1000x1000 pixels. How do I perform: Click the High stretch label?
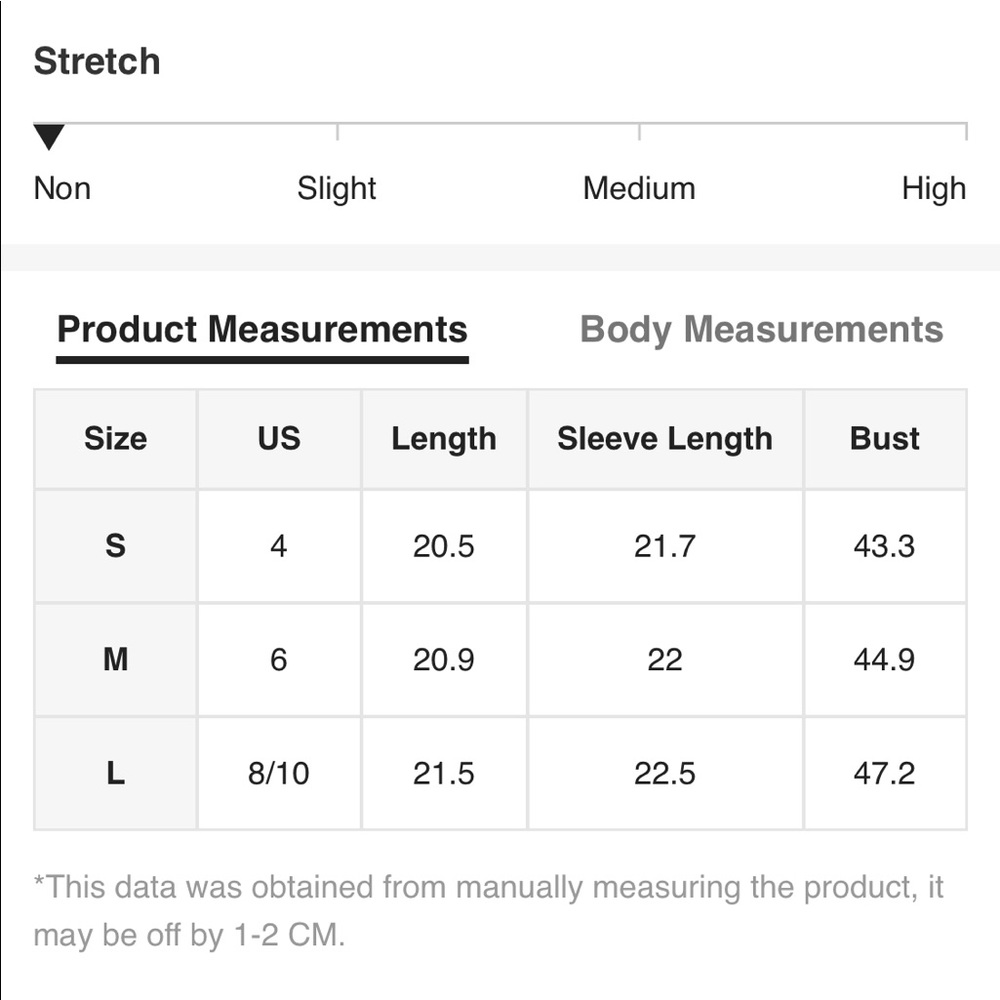coord(934,189)
